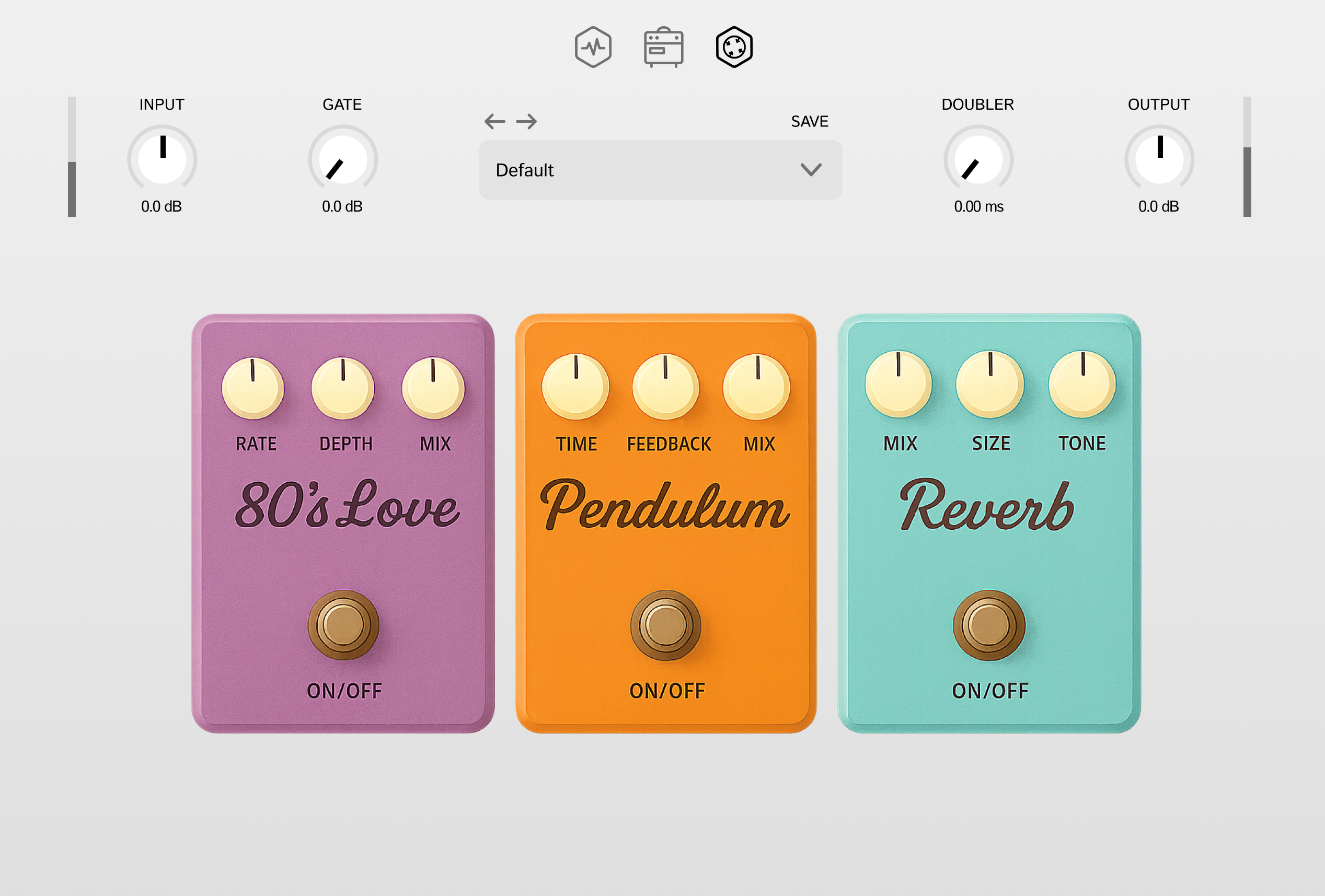Click the GATE knob
1325x896 pixels.
[x=343, y=160]
